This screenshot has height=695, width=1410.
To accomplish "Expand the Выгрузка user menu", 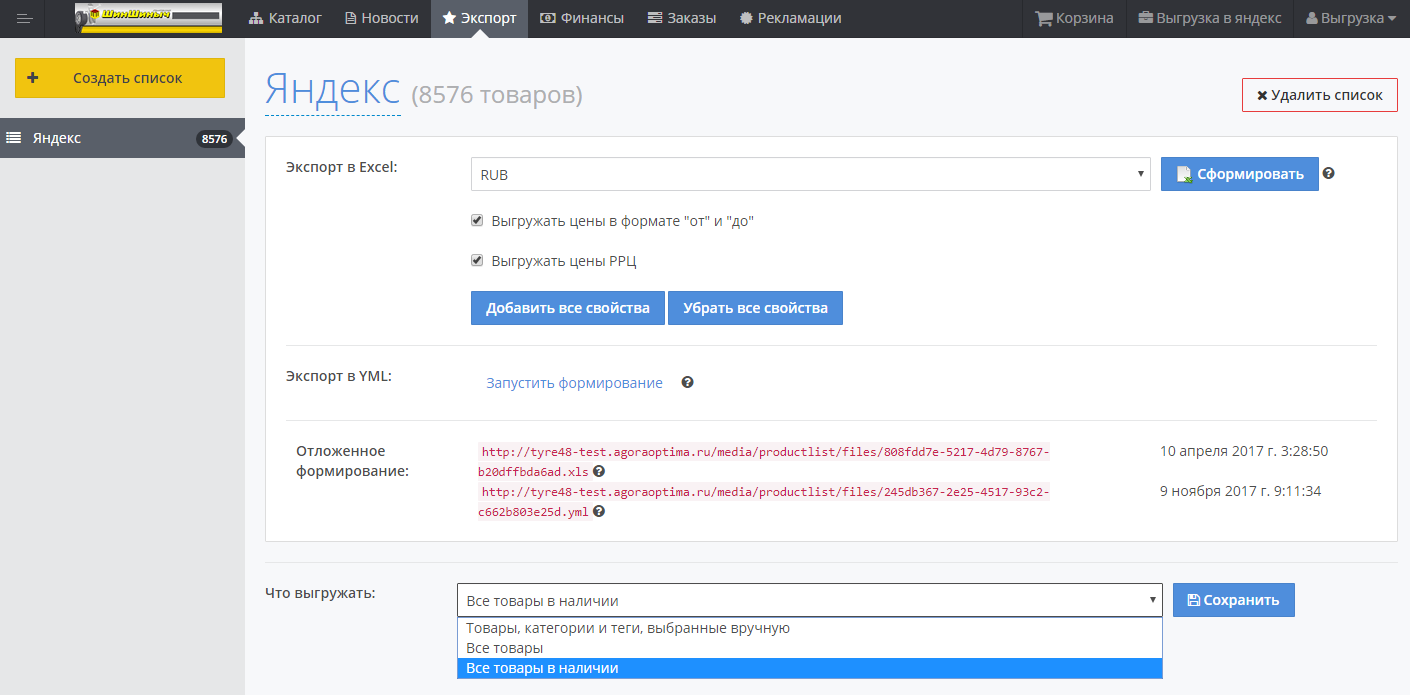I will pos(1350,18).
